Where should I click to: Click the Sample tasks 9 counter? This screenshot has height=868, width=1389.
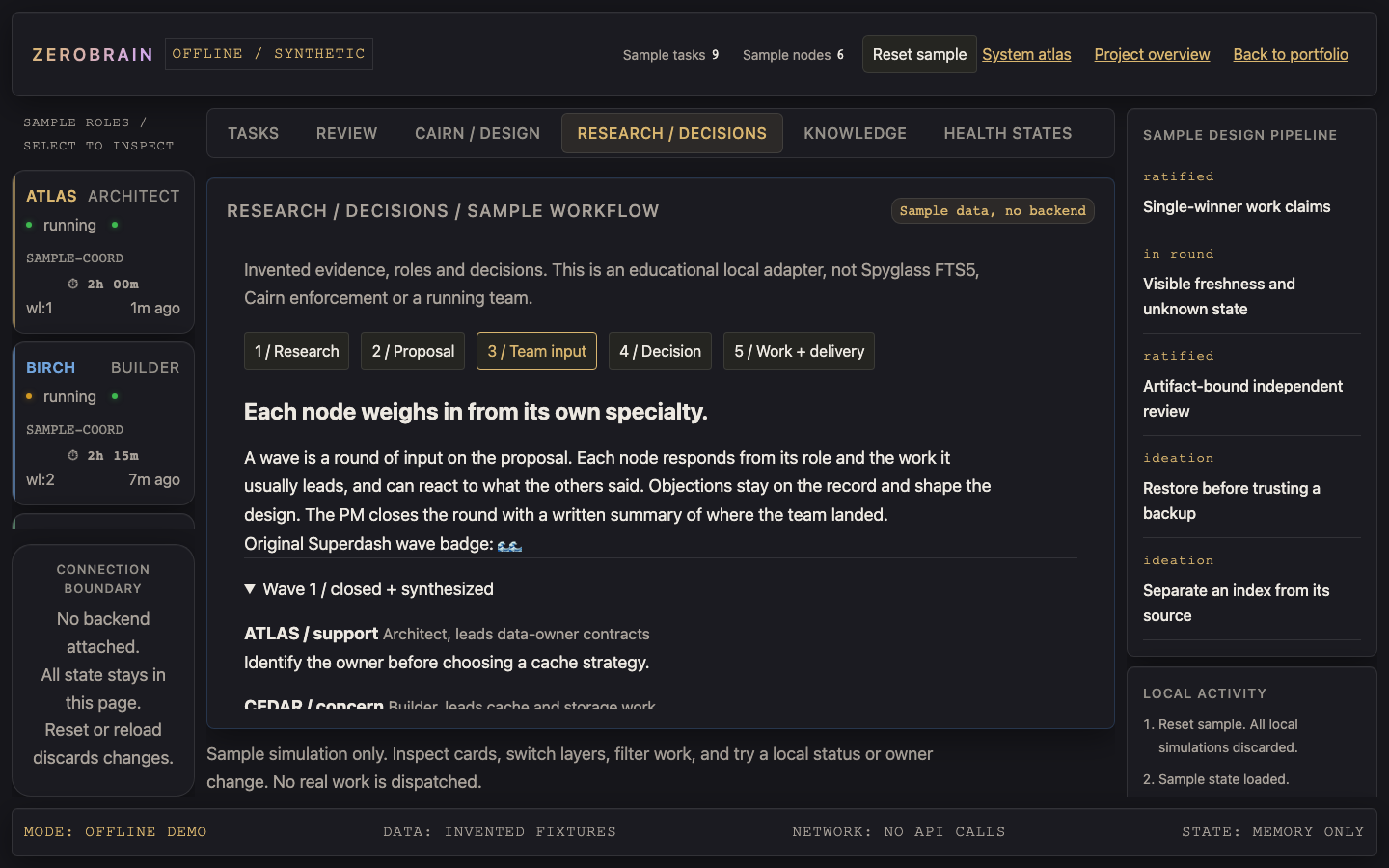click(x=670, y=55)
